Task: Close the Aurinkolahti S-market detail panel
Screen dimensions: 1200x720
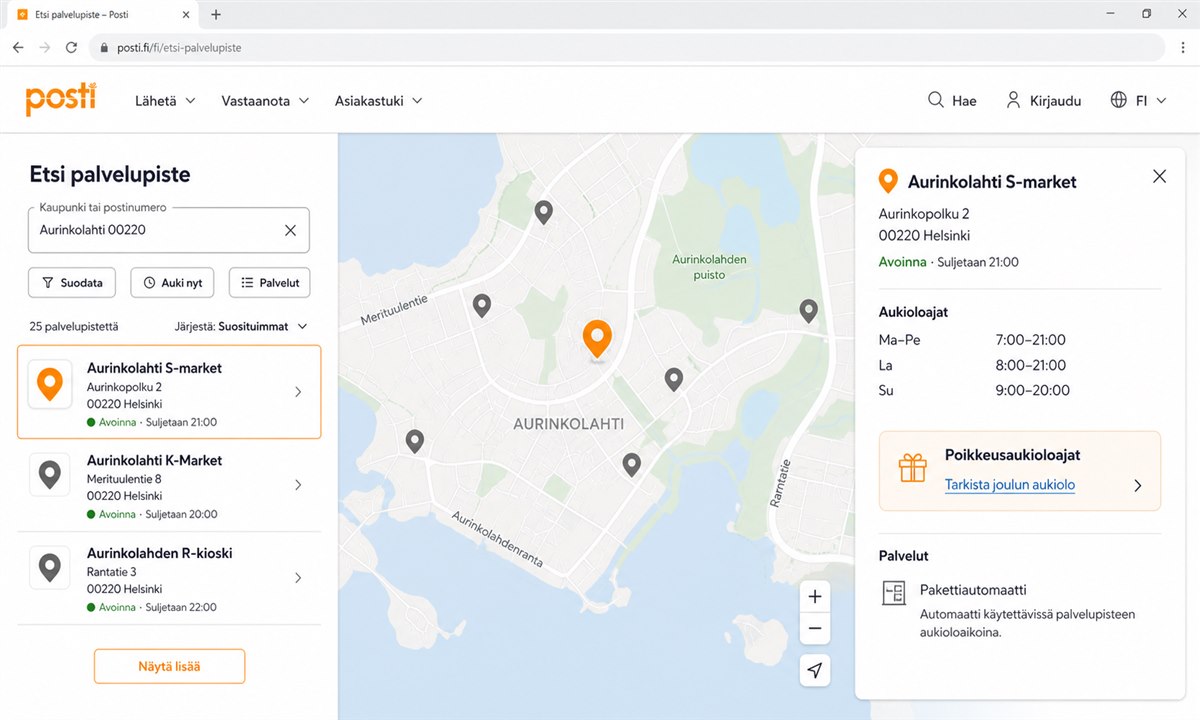Action: (x=1159, y=176)
